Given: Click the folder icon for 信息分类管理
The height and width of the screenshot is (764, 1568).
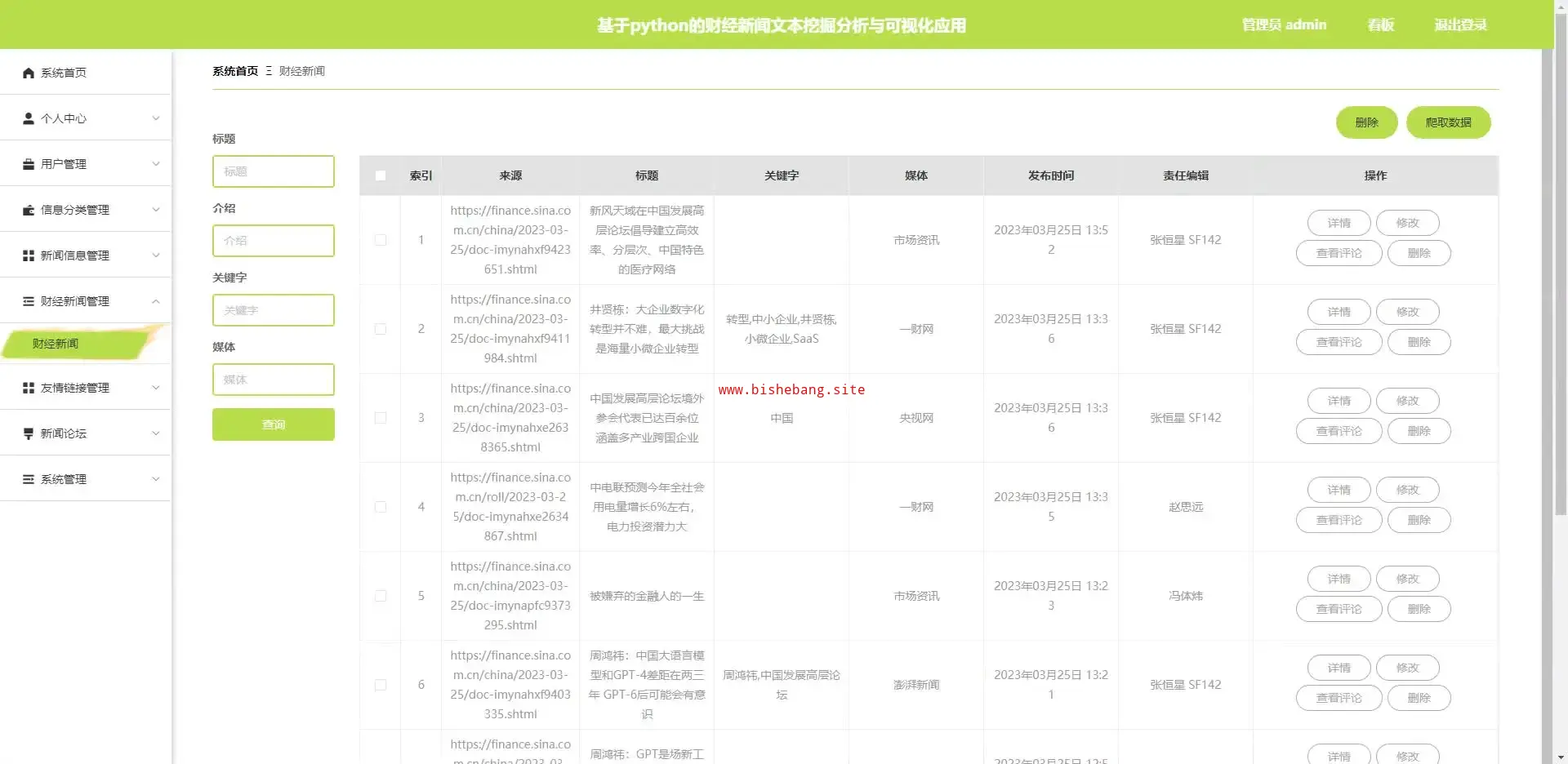Looking at the screenshot, I should tap(29, 210).
